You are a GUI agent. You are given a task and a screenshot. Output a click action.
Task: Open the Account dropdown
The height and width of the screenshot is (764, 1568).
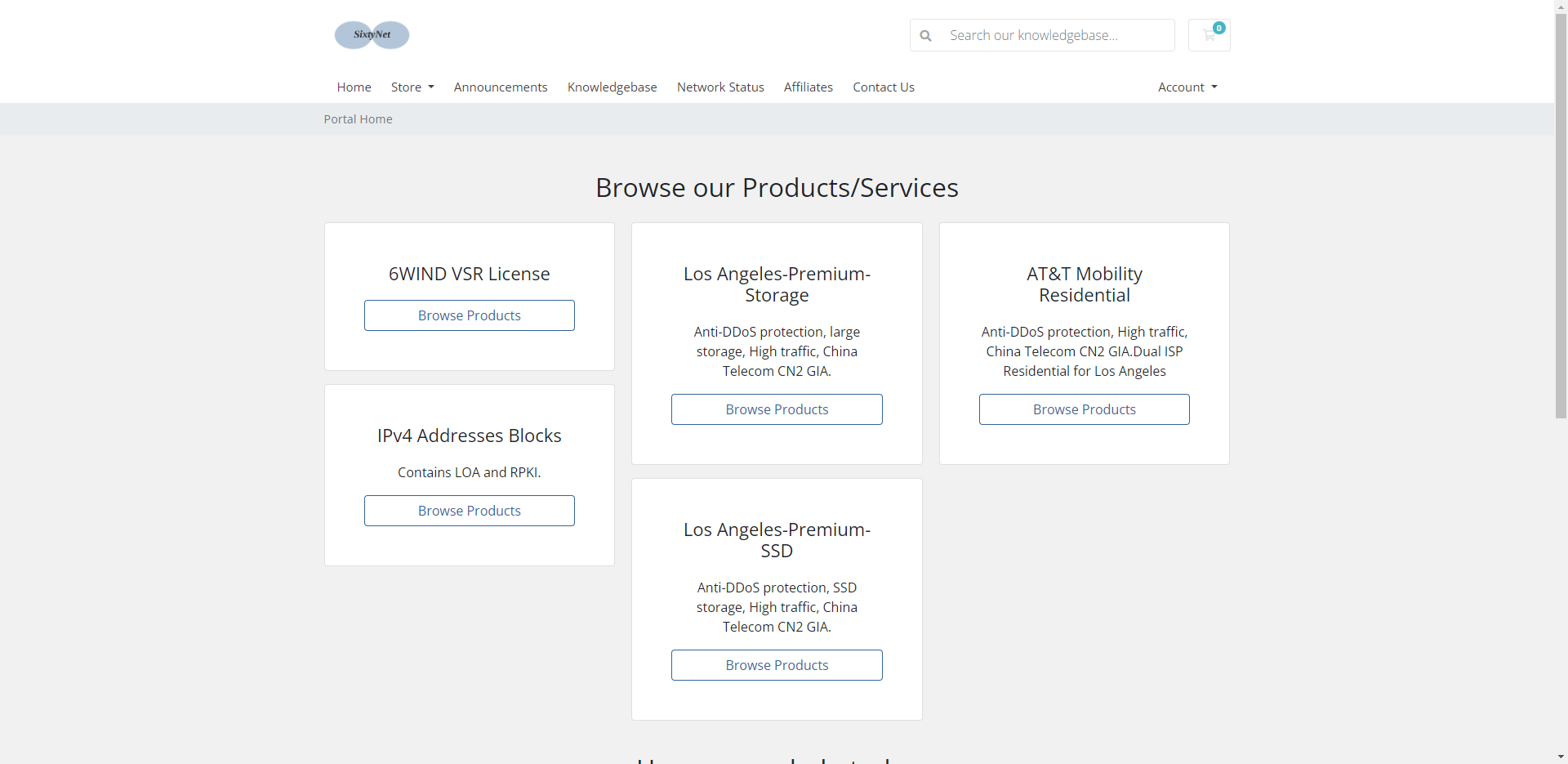1187,87
